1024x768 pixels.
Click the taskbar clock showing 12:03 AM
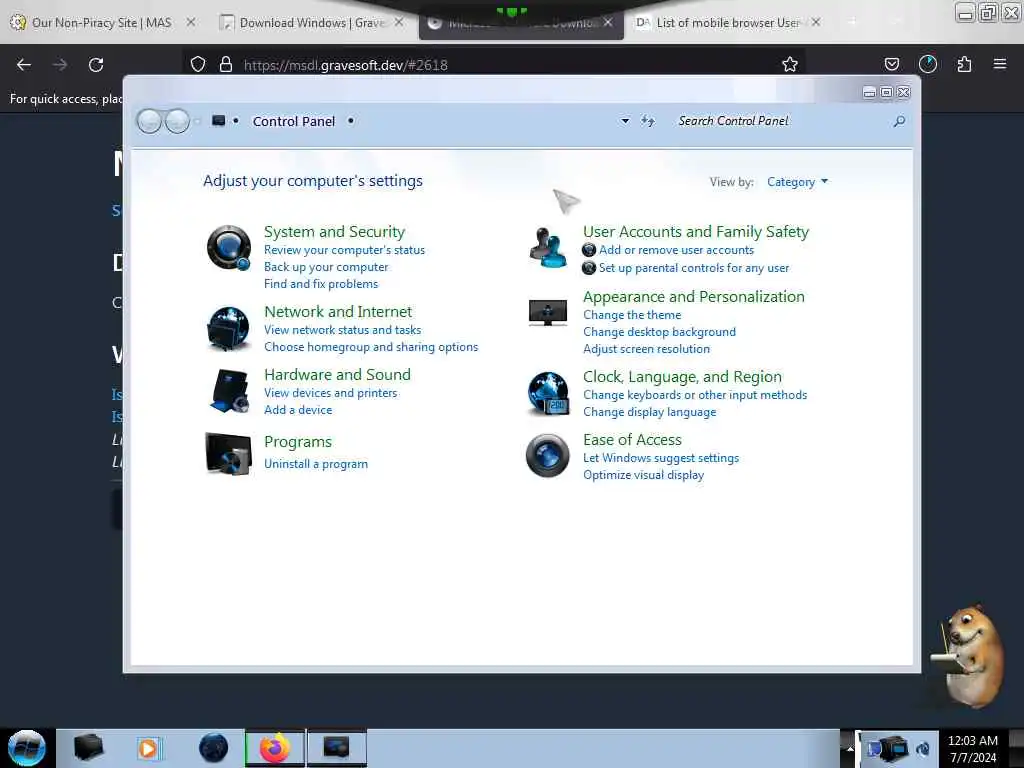[x=973, y=748]
